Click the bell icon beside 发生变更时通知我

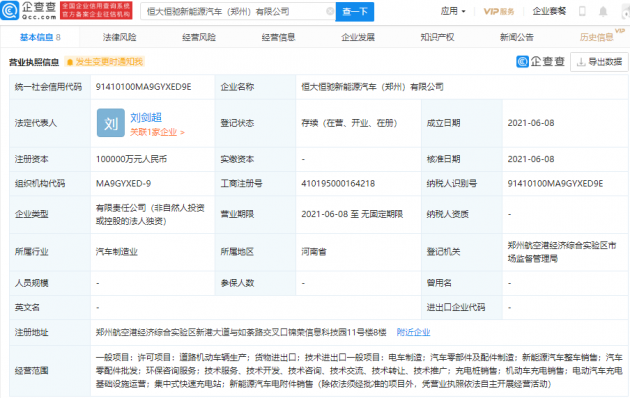pos(70,62)
